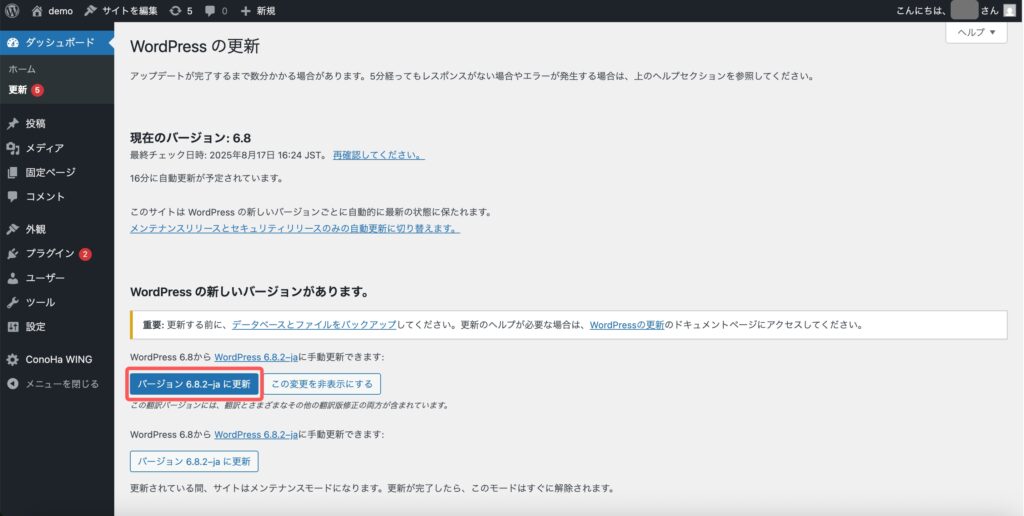Click second WordPress 6.8.2–ja version link
The height and width of the screenshot is (516, 1024).
(x=256, y=434)
